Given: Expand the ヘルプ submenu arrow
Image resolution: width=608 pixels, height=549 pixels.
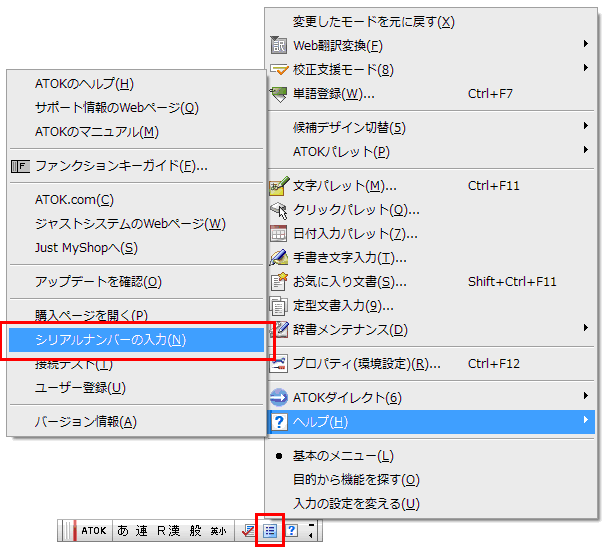Looking at the screenshot, I should tap(586, 420).
